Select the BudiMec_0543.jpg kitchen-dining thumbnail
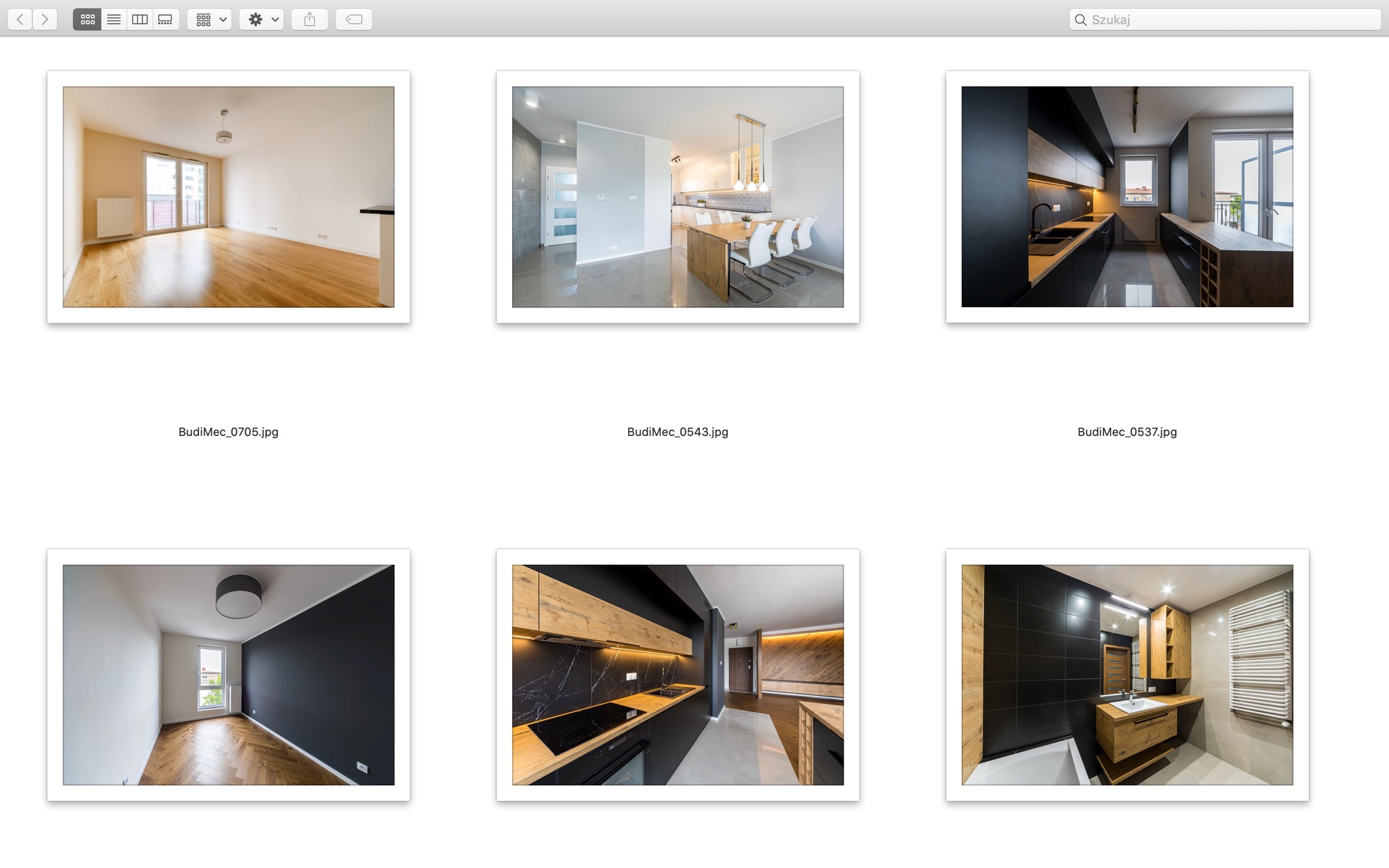Viewport: 1389px width, 868px height. [678, 197]
